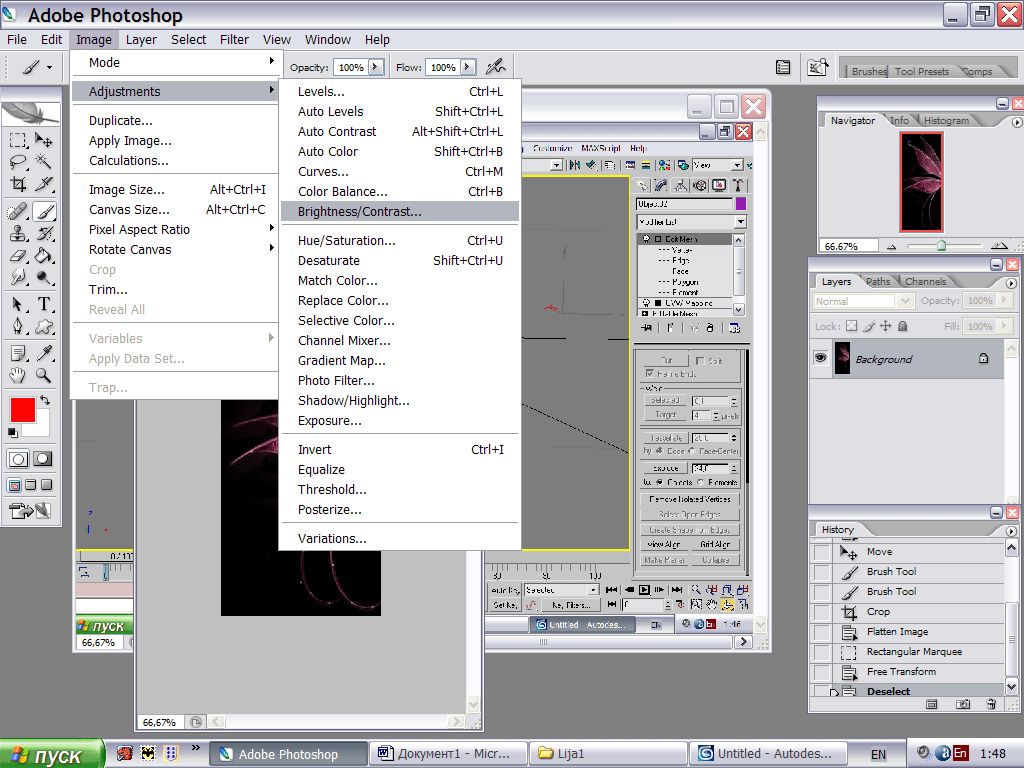Switch to Untitled Autodesk taskbar button
This screenshot has width=1024, height=768.
click(x=768, y=754)
